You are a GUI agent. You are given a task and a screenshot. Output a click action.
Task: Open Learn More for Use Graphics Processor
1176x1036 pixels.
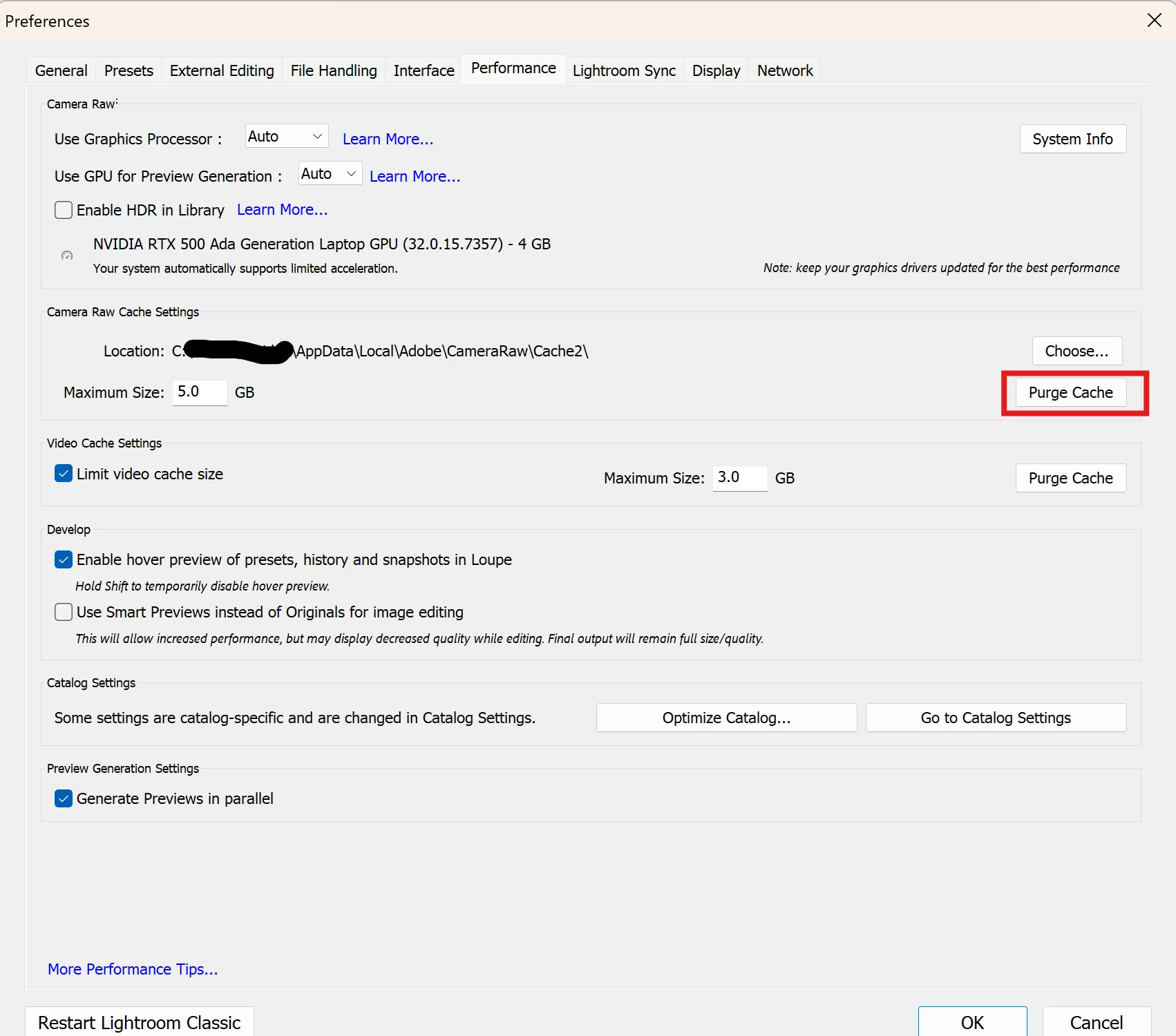(388, 139)
